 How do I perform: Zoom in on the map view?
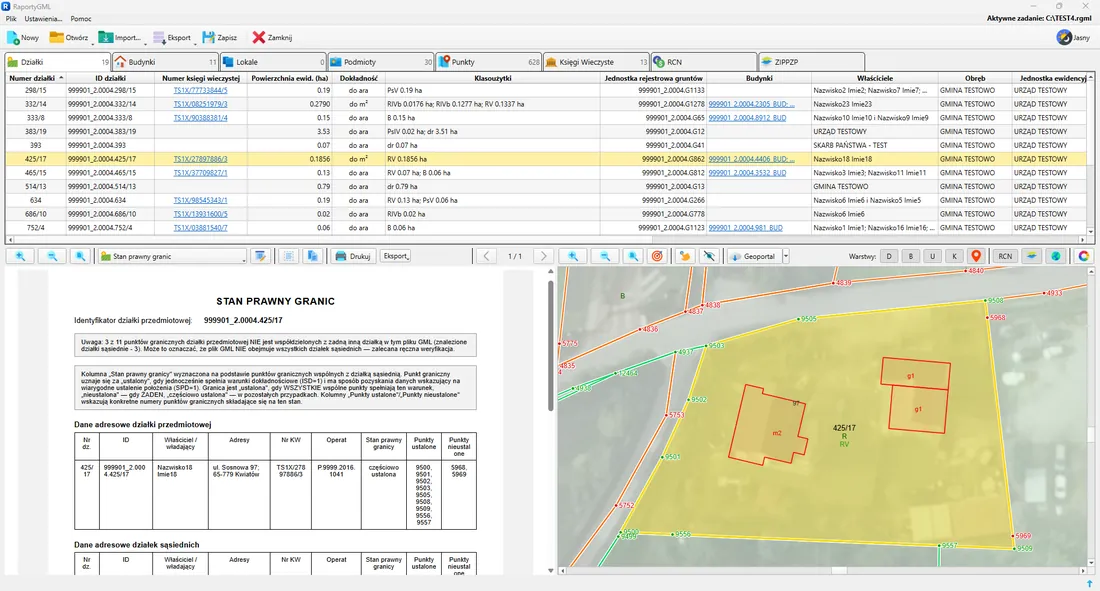pyautogui.click(x=573, y=256)
